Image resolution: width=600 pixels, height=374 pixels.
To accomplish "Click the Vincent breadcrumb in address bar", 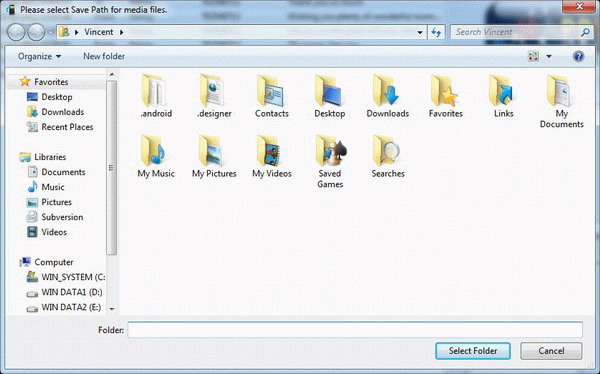I will 99,32.
